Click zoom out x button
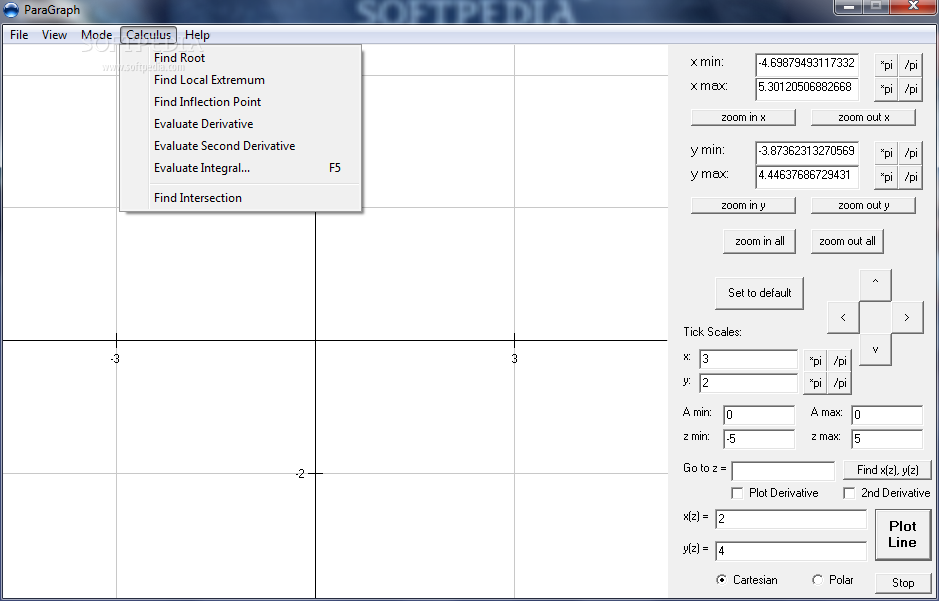The width and height of the screenshot is (939, 601). [x=863, y=117]
